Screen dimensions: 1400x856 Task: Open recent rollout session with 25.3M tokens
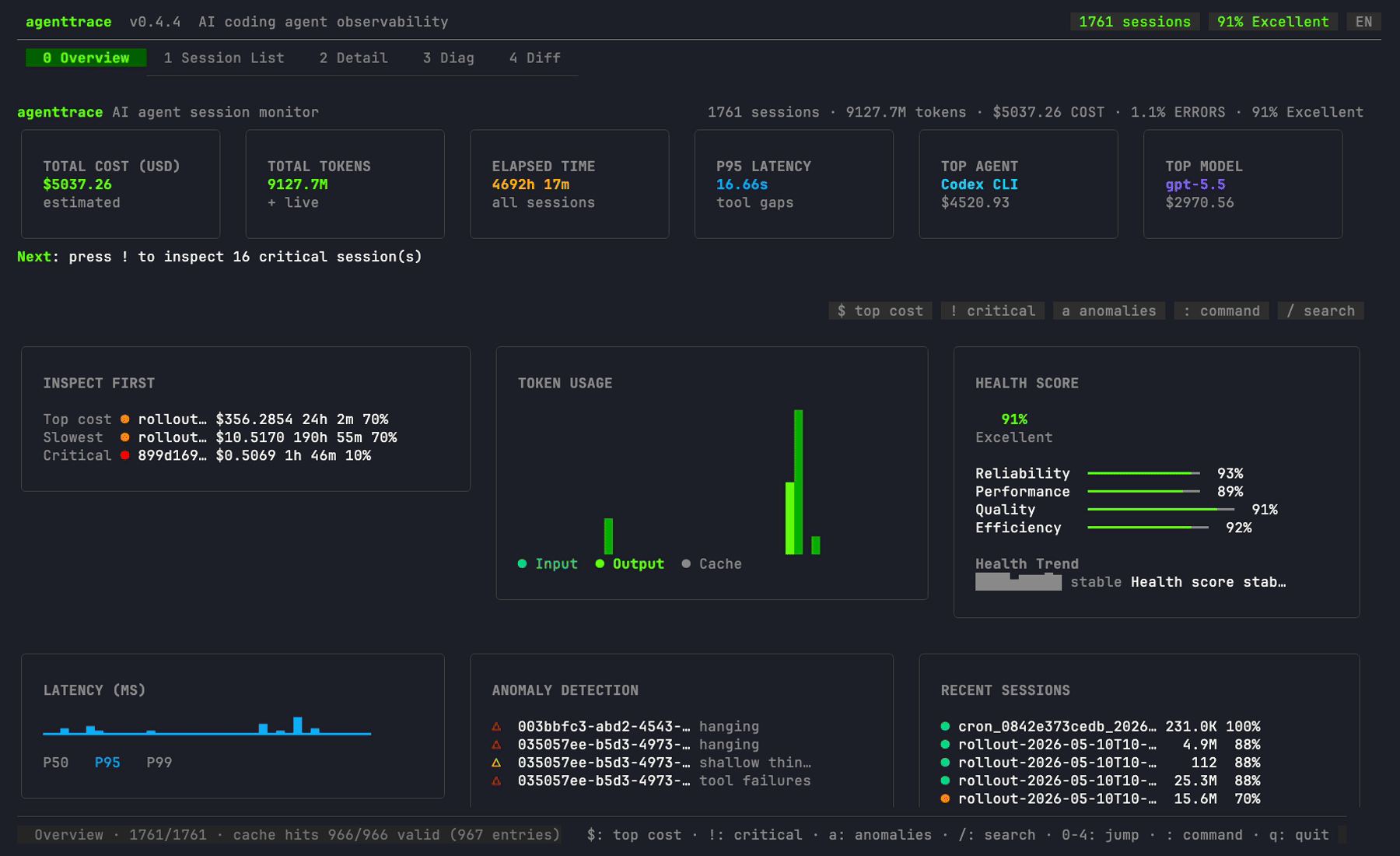pyautogui.click(x=1101, y=781)
